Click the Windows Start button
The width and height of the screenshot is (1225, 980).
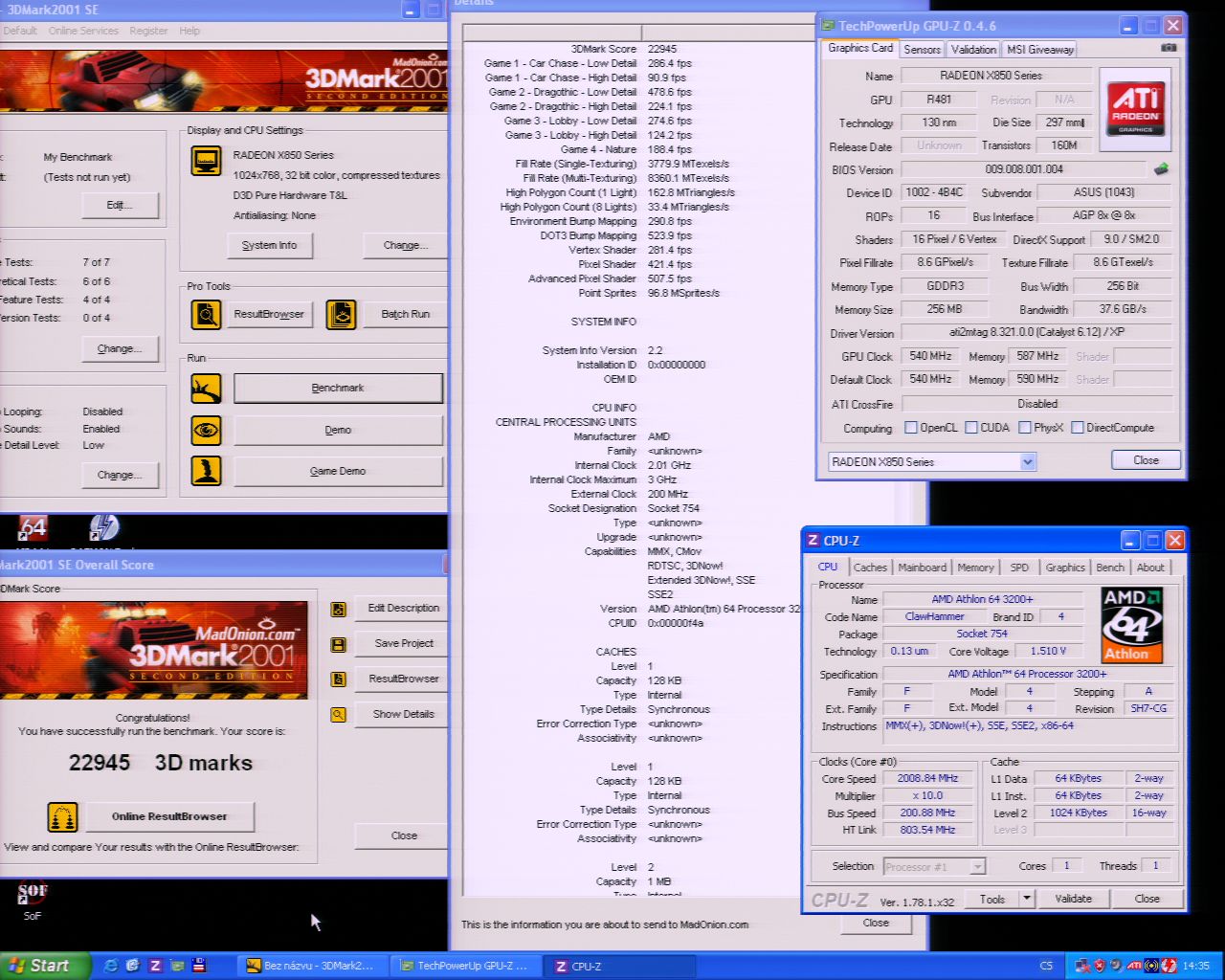click(45, 966)
